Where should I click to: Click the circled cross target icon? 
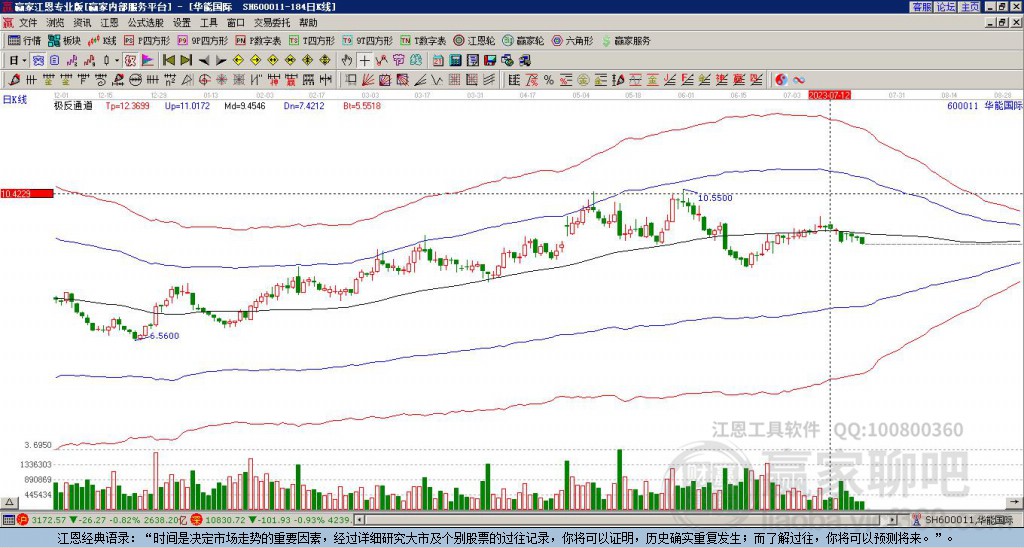(x=204, y=80)
